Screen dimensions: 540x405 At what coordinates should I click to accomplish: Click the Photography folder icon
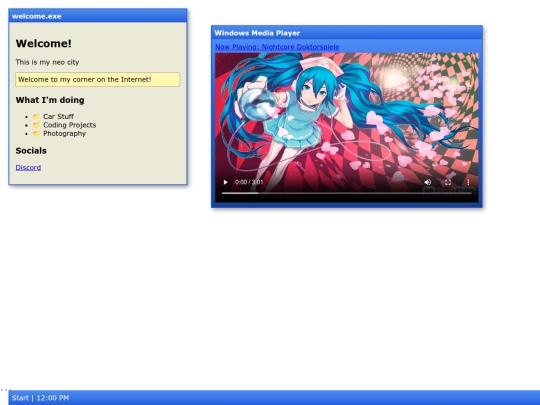pyautogui.click(x=37, y=134)
